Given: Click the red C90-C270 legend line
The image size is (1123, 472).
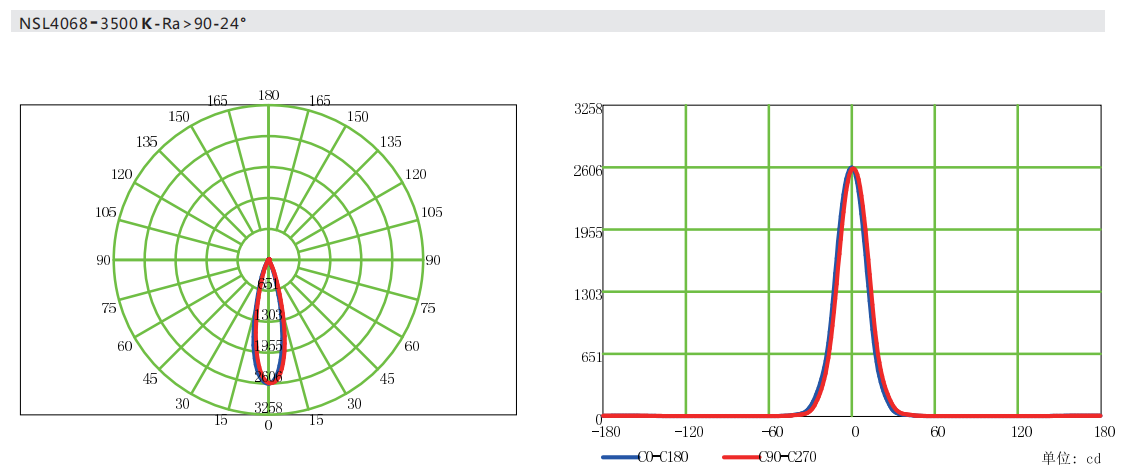Looking at the screenshot, I should [743, 456].
